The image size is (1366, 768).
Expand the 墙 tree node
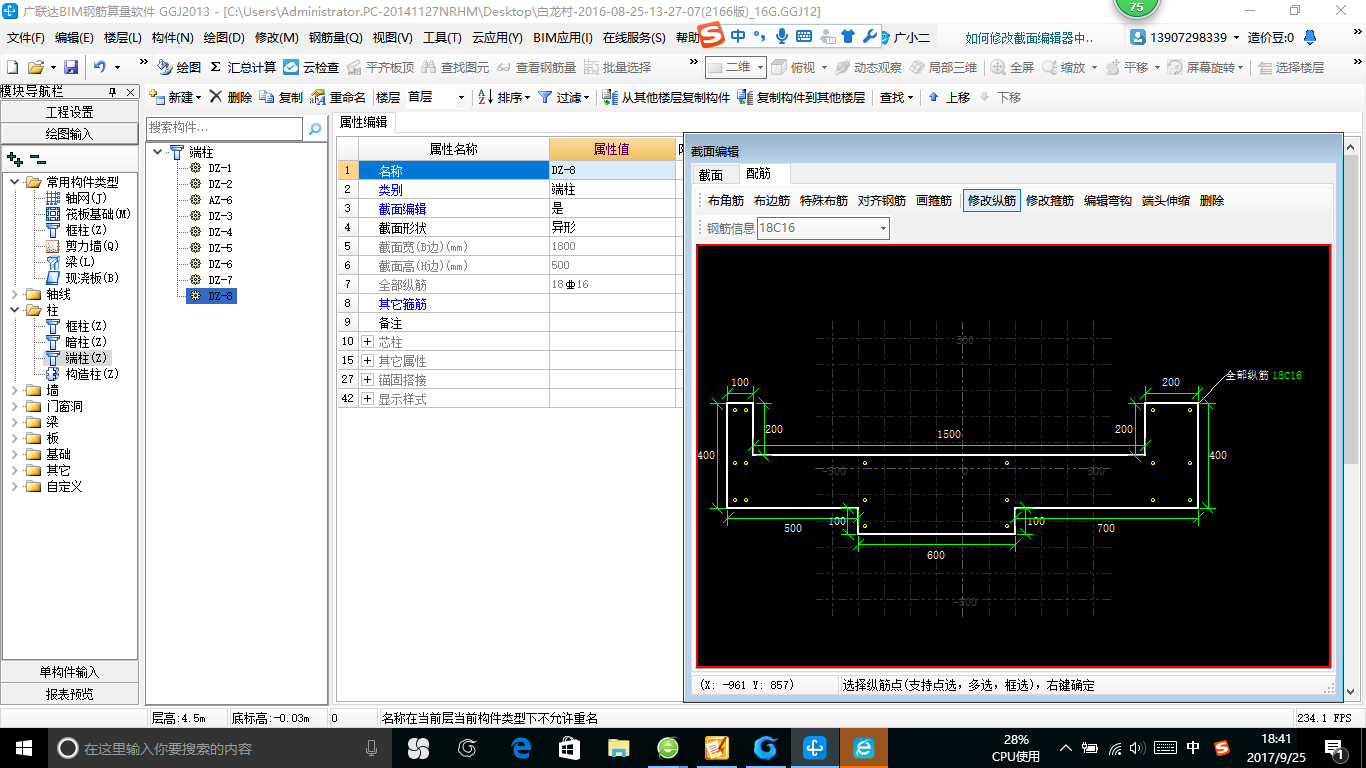15,390
